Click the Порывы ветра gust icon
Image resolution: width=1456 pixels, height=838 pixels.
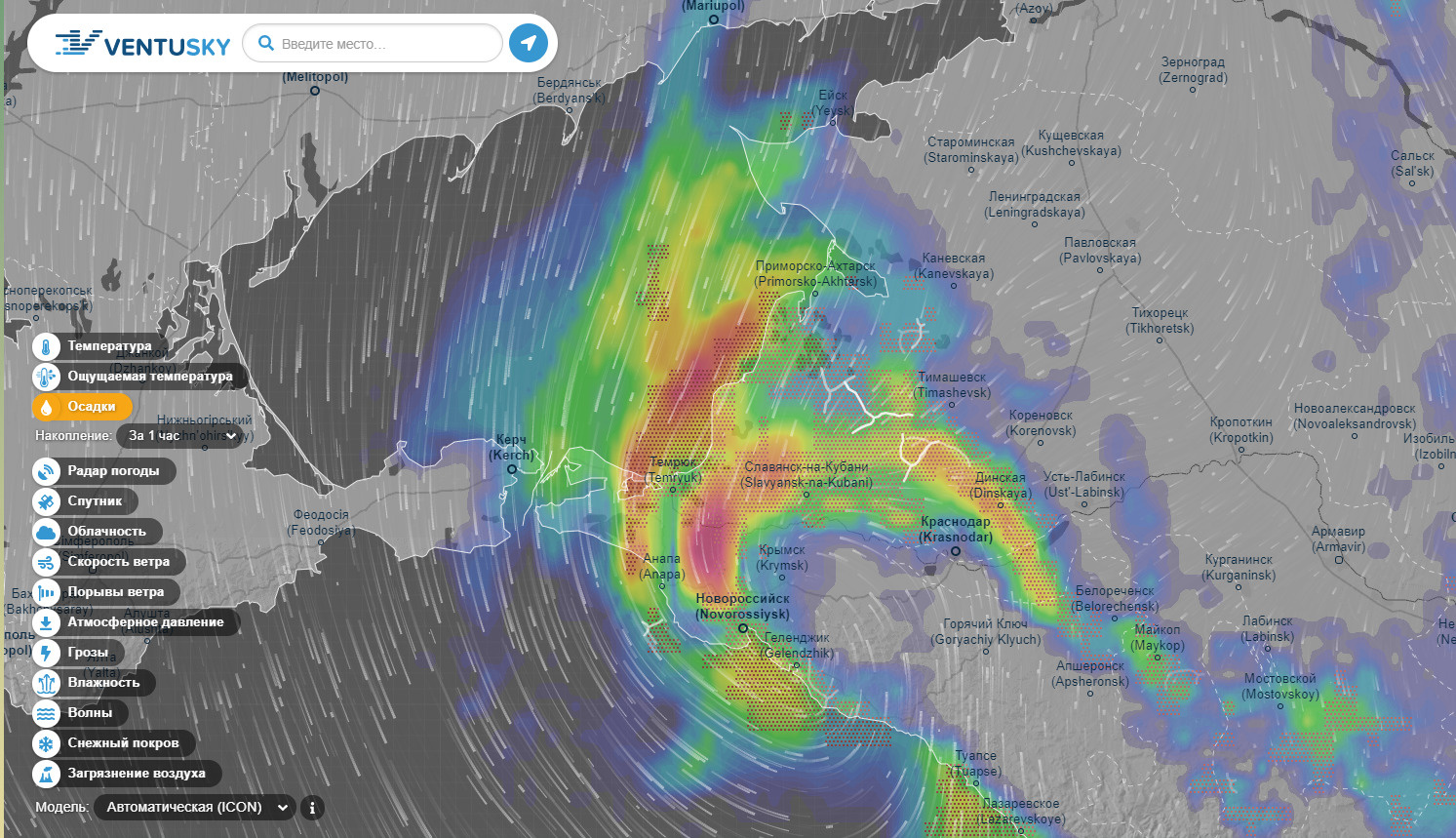(x=46, y=592)
